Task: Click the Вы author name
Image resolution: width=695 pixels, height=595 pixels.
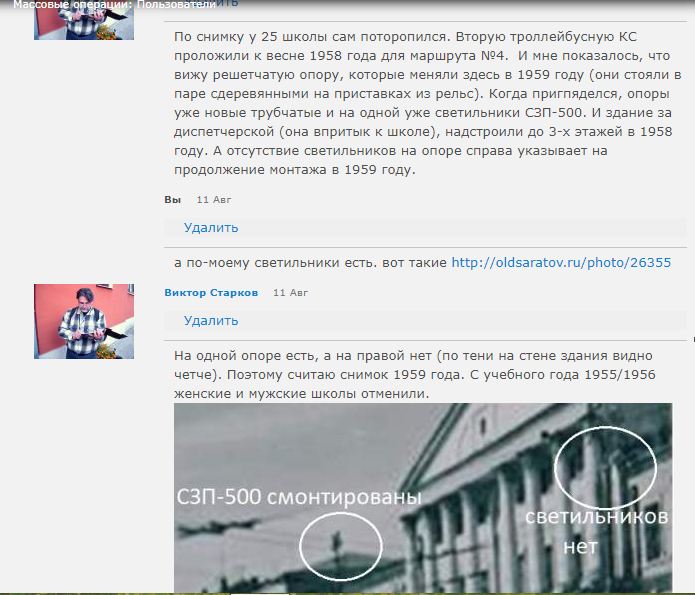Action: pos(172,199)
